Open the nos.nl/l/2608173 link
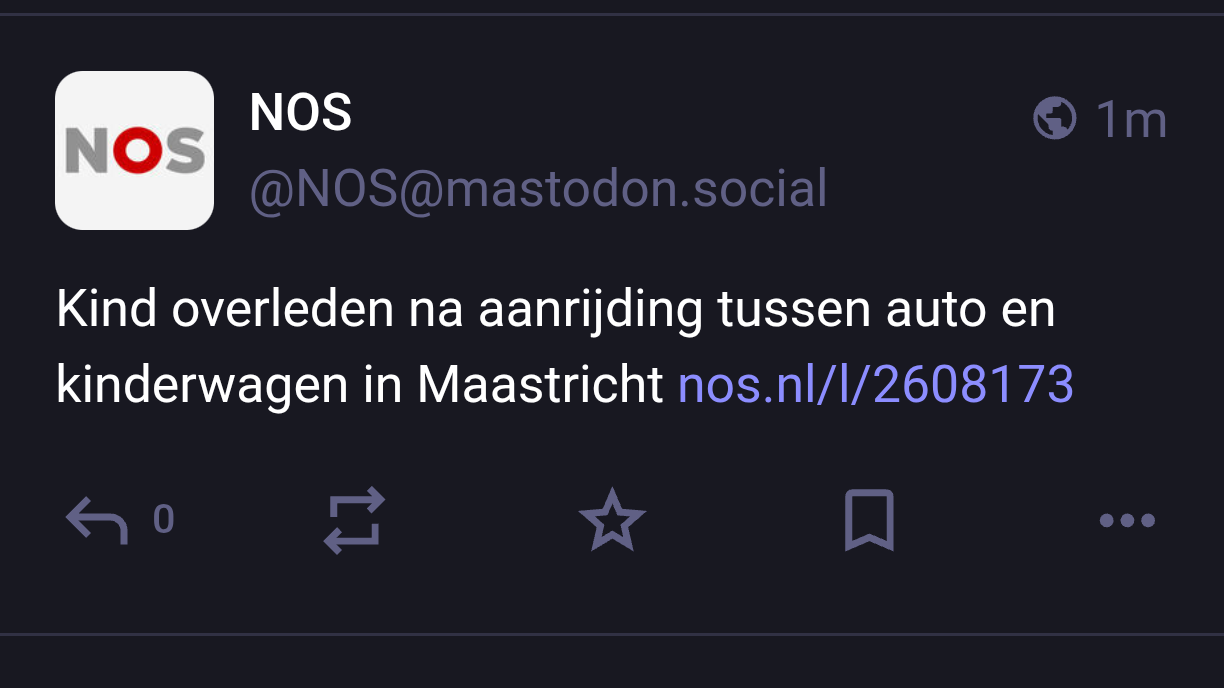 click(x=875, y=384)
